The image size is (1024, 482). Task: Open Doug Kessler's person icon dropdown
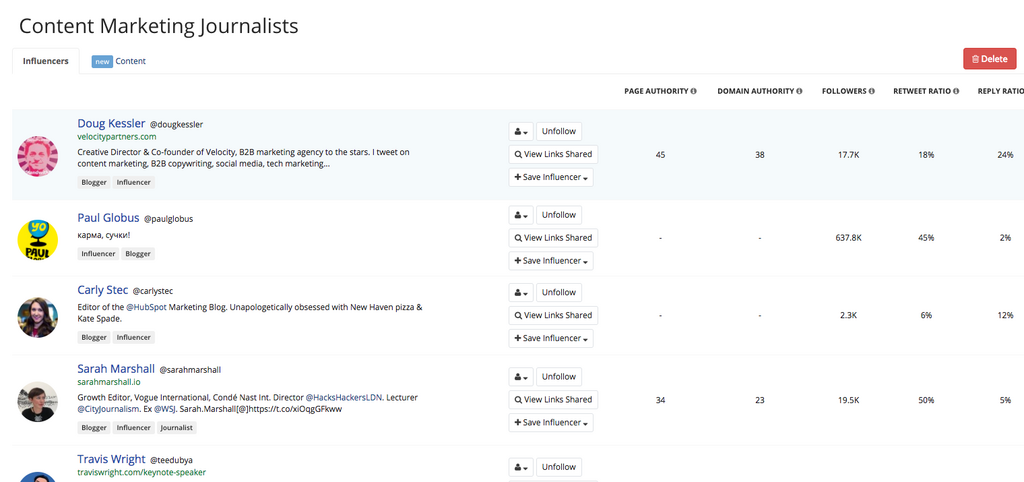[520, 131]
